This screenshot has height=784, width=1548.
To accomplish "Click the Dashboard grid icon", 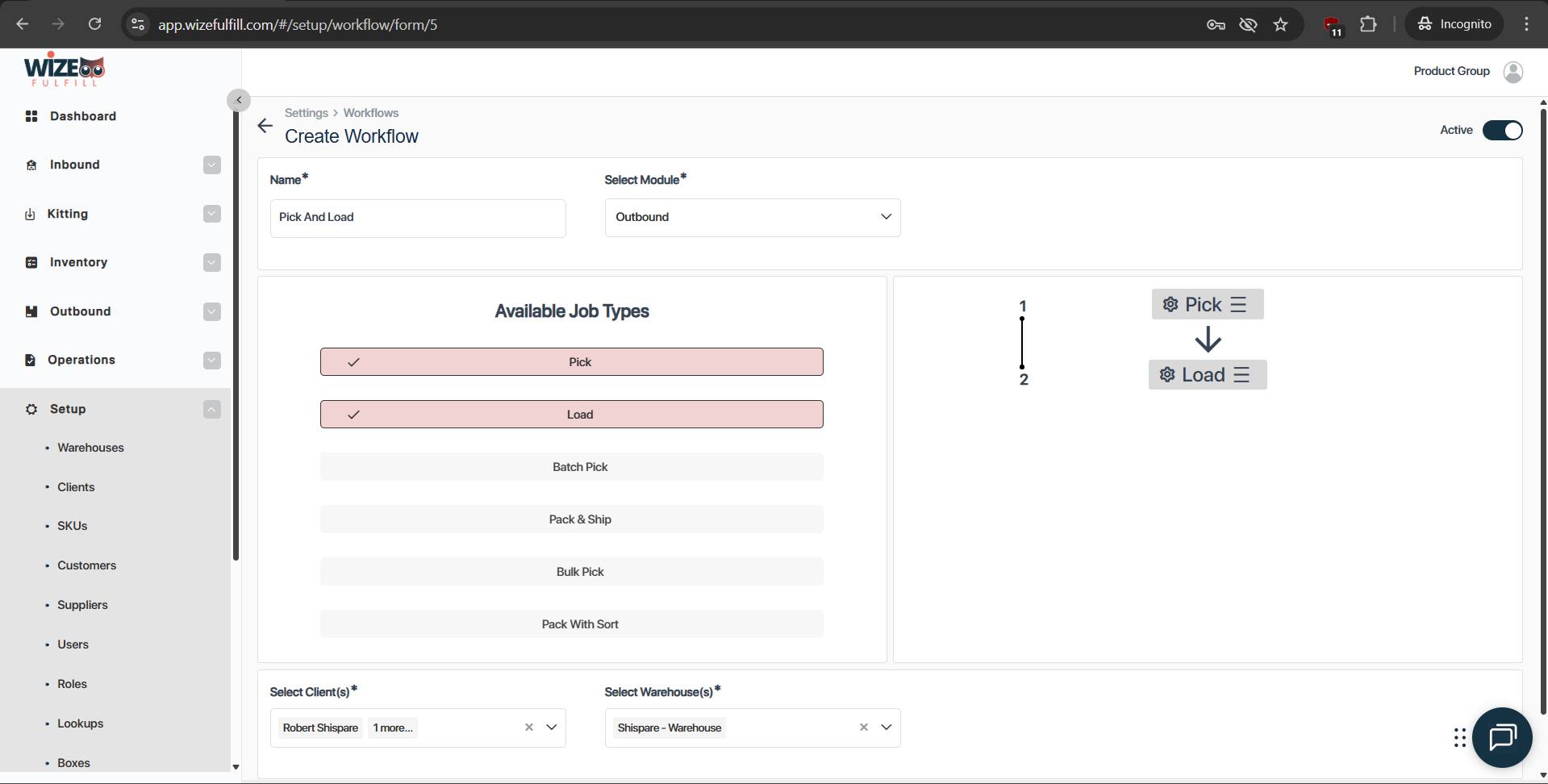I will pyautogui.click(x=31, y=116).
